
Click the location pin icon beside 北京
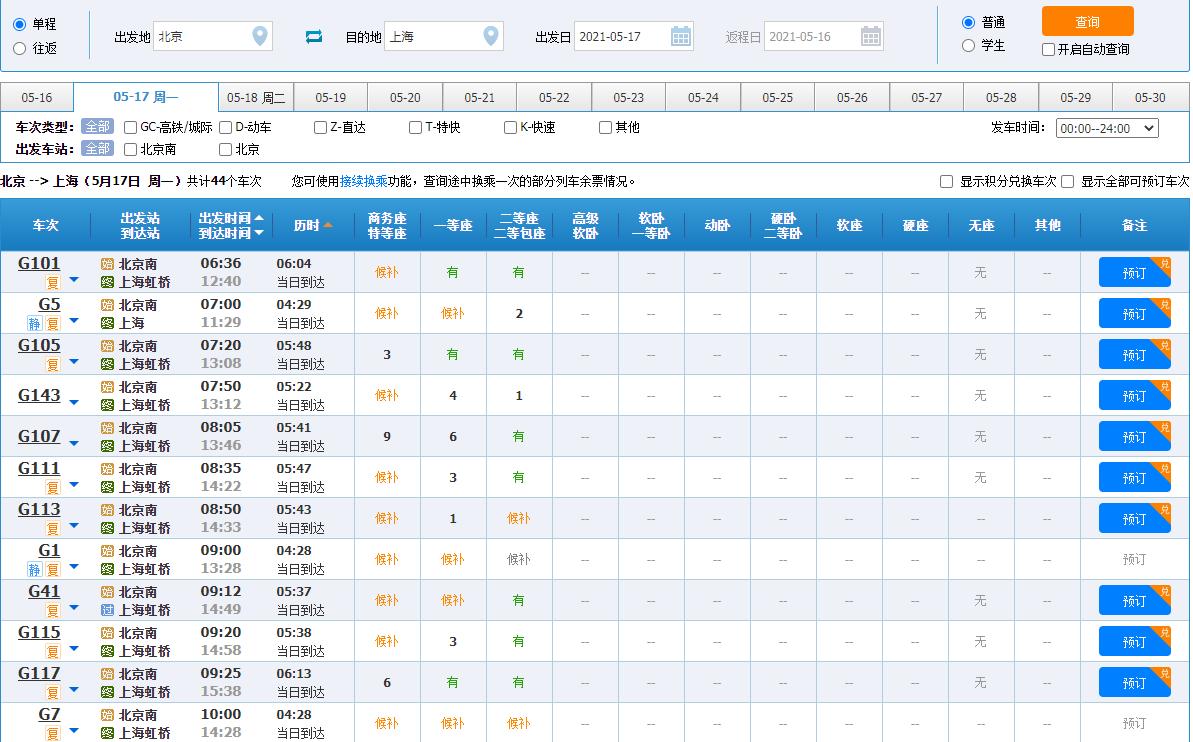pos(261,35)
